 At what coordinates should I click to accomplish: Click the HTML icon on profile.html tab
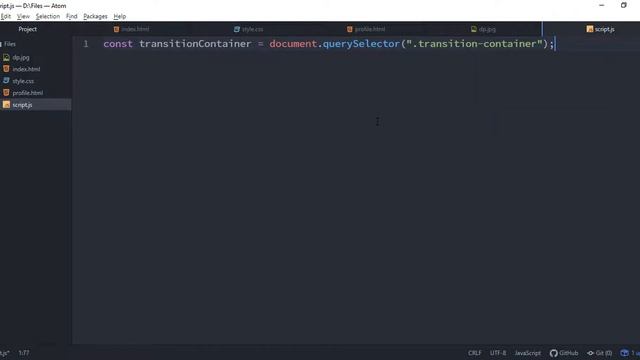click(349, 29)
